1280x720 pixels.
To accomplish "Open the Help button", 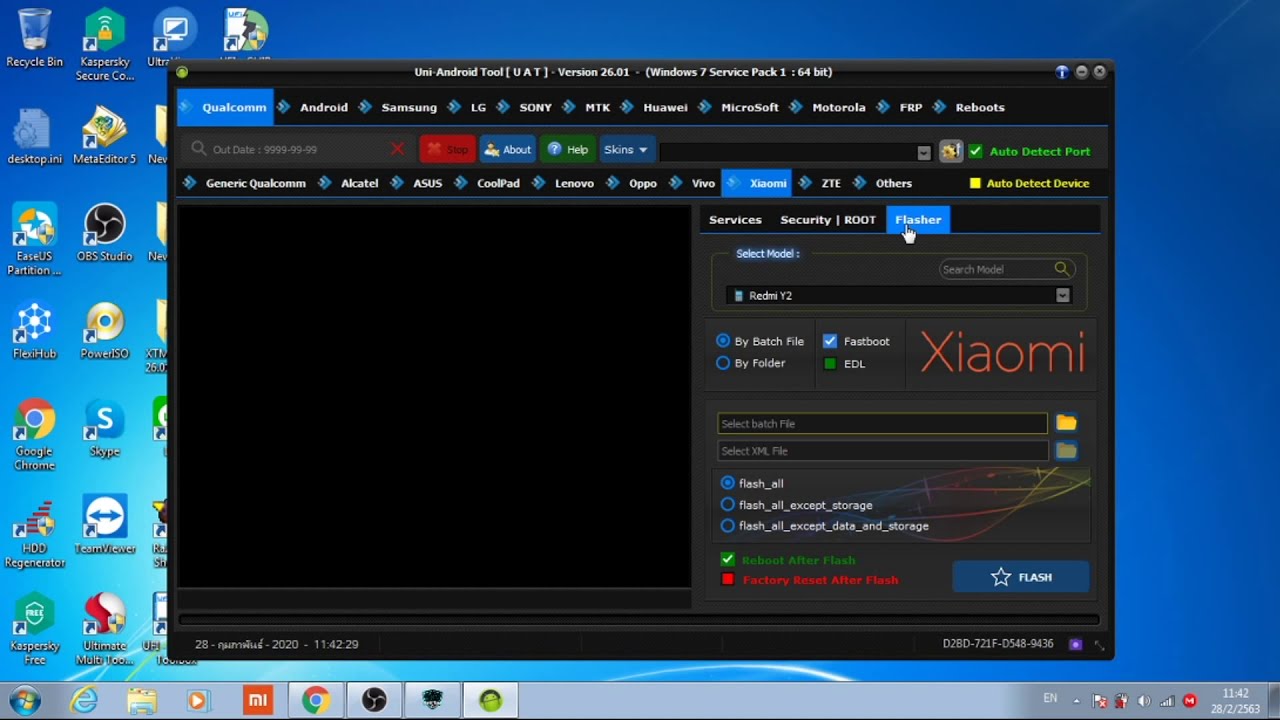I will tap(567, 150).
